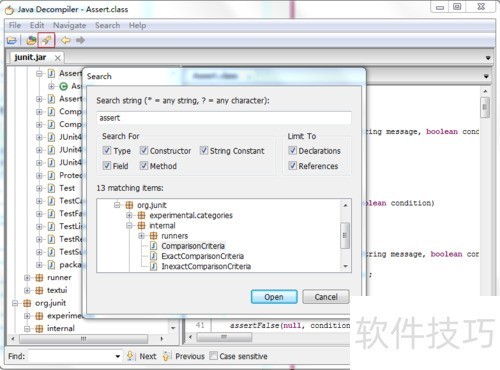Image resolution: width=500 pixels, height=370 pixels.
Task: Click the textui package icon in tree
Action: (x=39, y=290)
